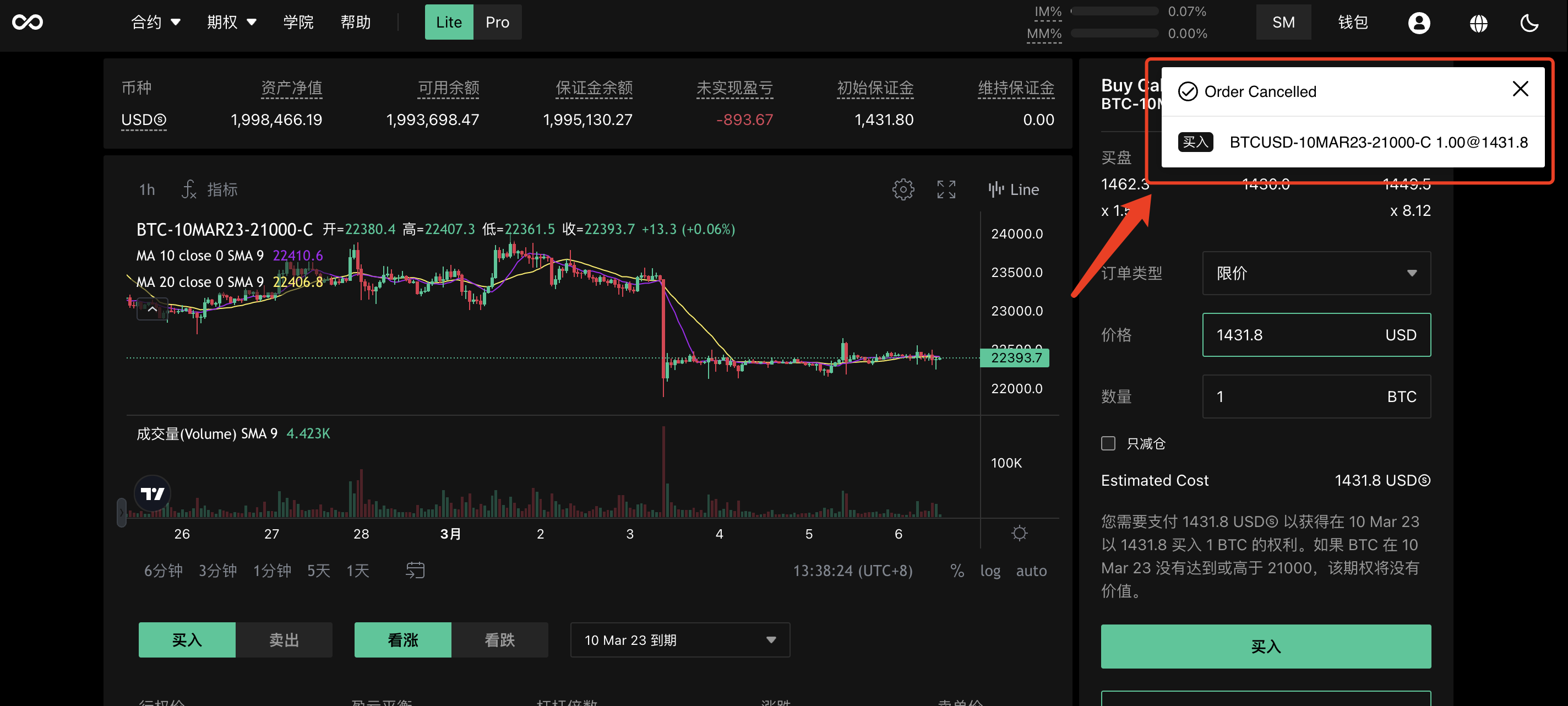Toggle percent scale on chart
This screenshot has height=706, width=1568.
957,571
